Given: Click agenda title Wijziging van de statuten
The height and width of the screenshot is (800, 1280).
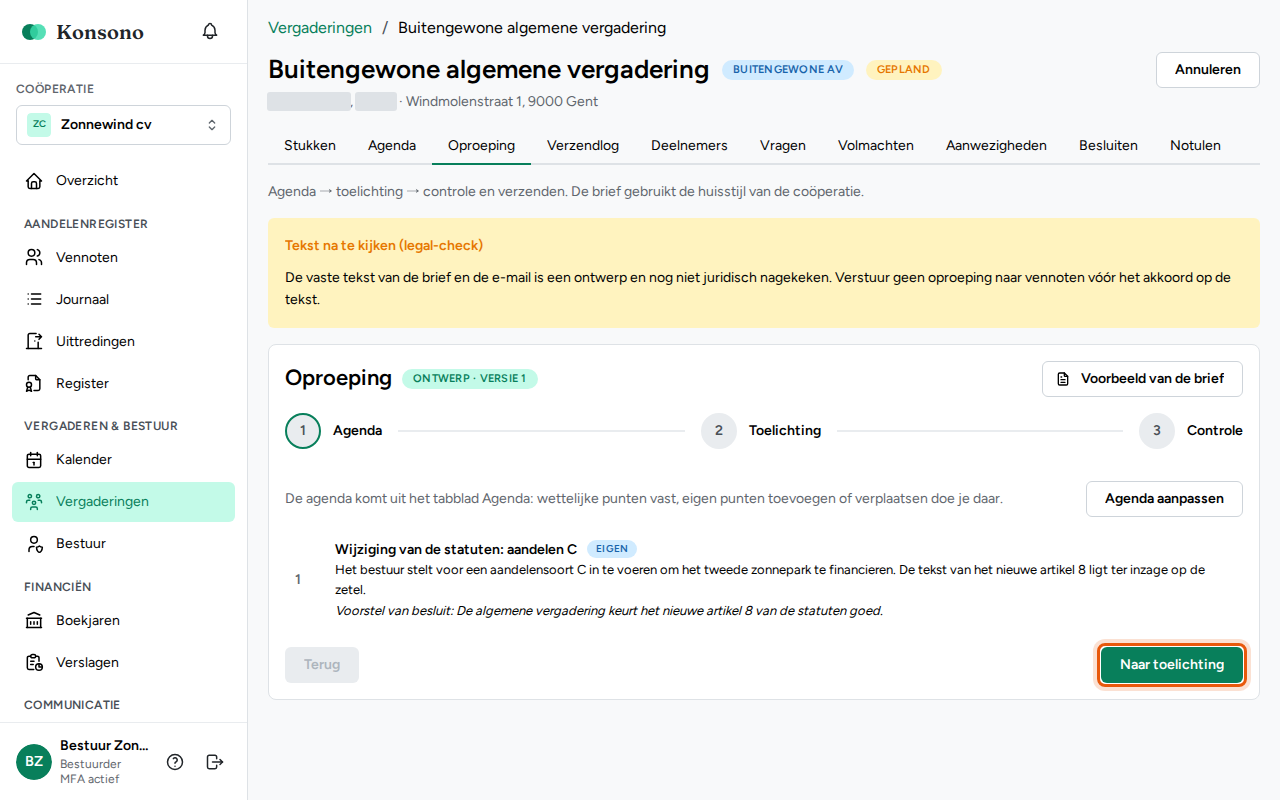Looking at the screenshot, I should coord(456,549).
